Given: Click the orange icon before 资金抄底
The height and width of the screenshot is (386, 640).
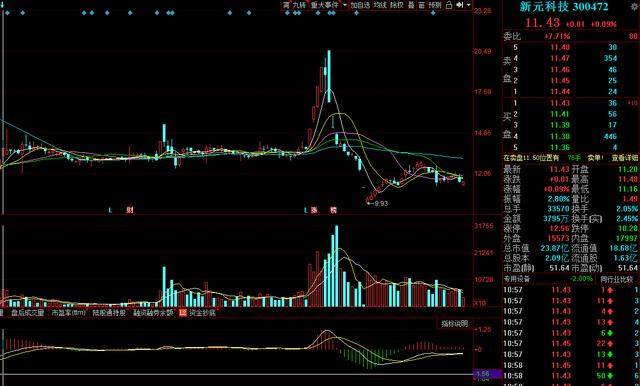Looking at the screenshot, I should point(182,313).
